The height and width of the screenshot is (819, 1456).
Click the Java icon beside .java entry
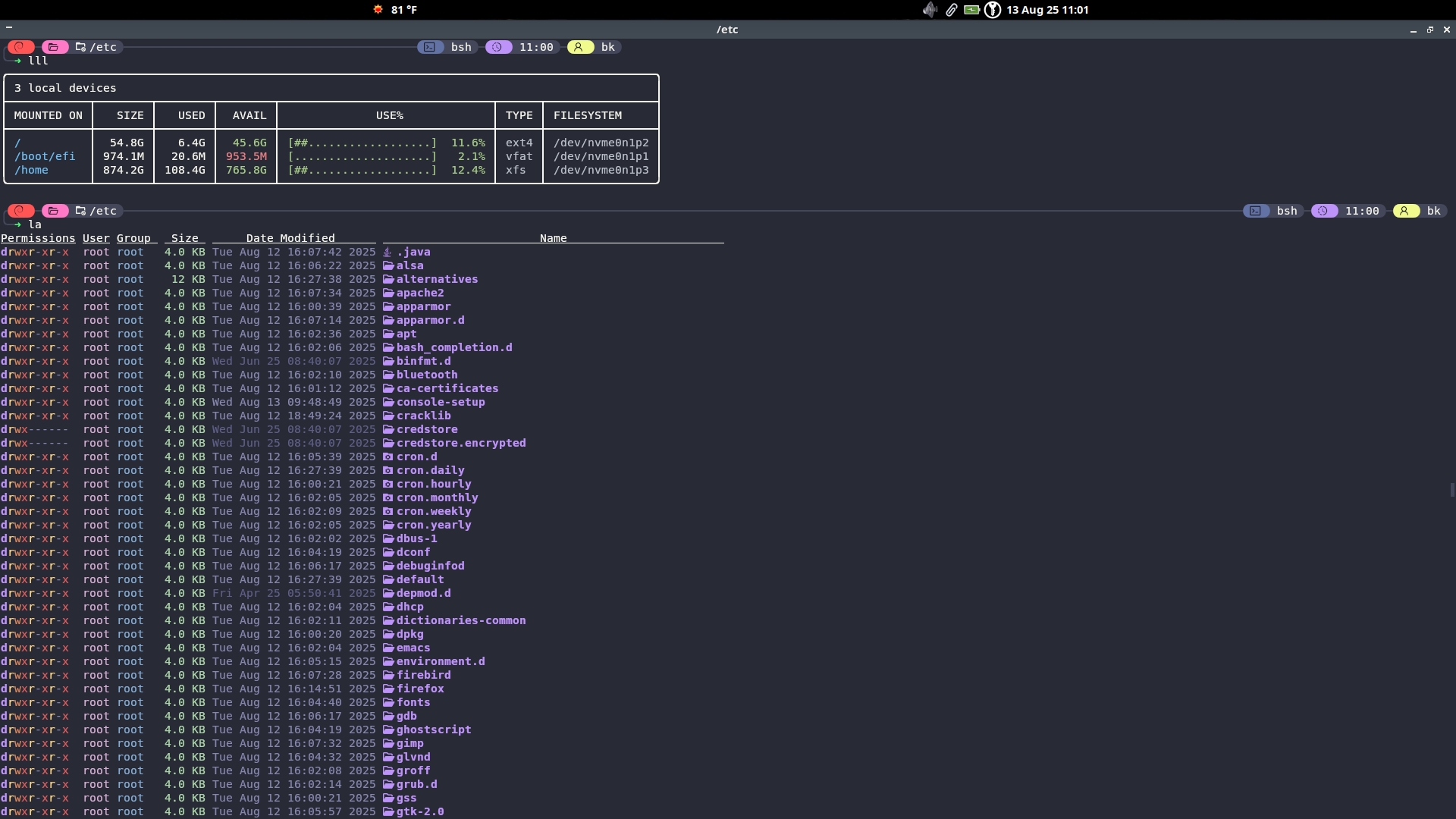click(x=388, y=252)
